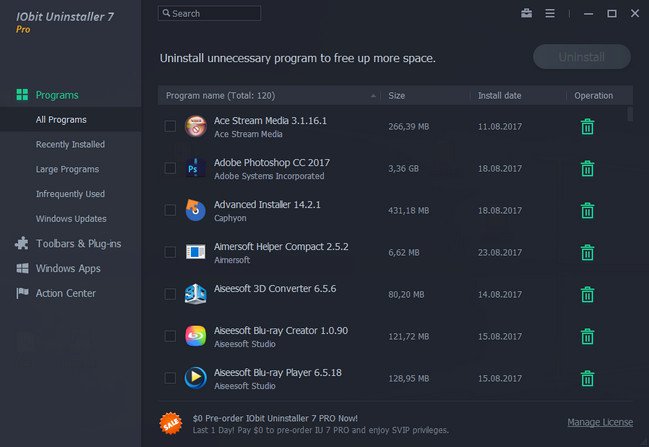
Task: Click the Uninstall button
Action: (x=582, y=57)
